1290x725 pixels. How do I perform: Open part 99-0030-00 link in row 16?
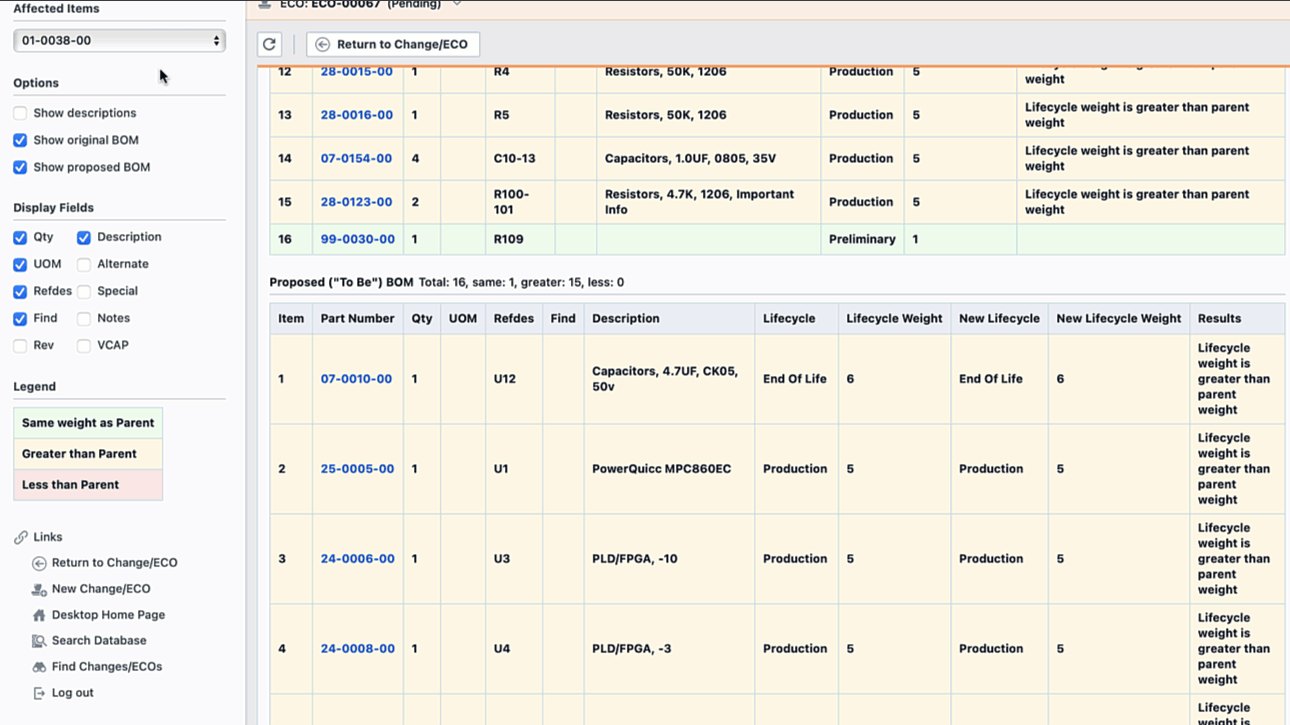pyautogui.click(x=357, y=239)
